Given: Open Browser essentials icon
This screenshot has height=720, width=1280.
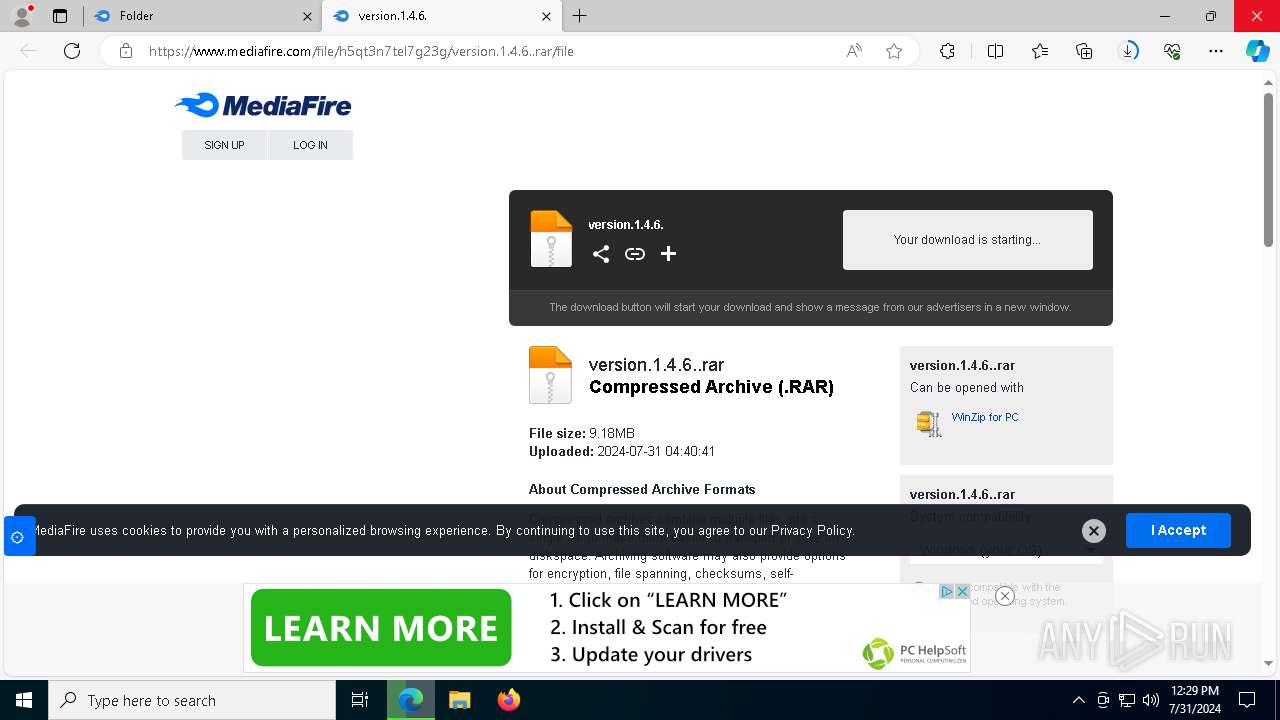Looking at the screenshot, I should click(1172, 51).
